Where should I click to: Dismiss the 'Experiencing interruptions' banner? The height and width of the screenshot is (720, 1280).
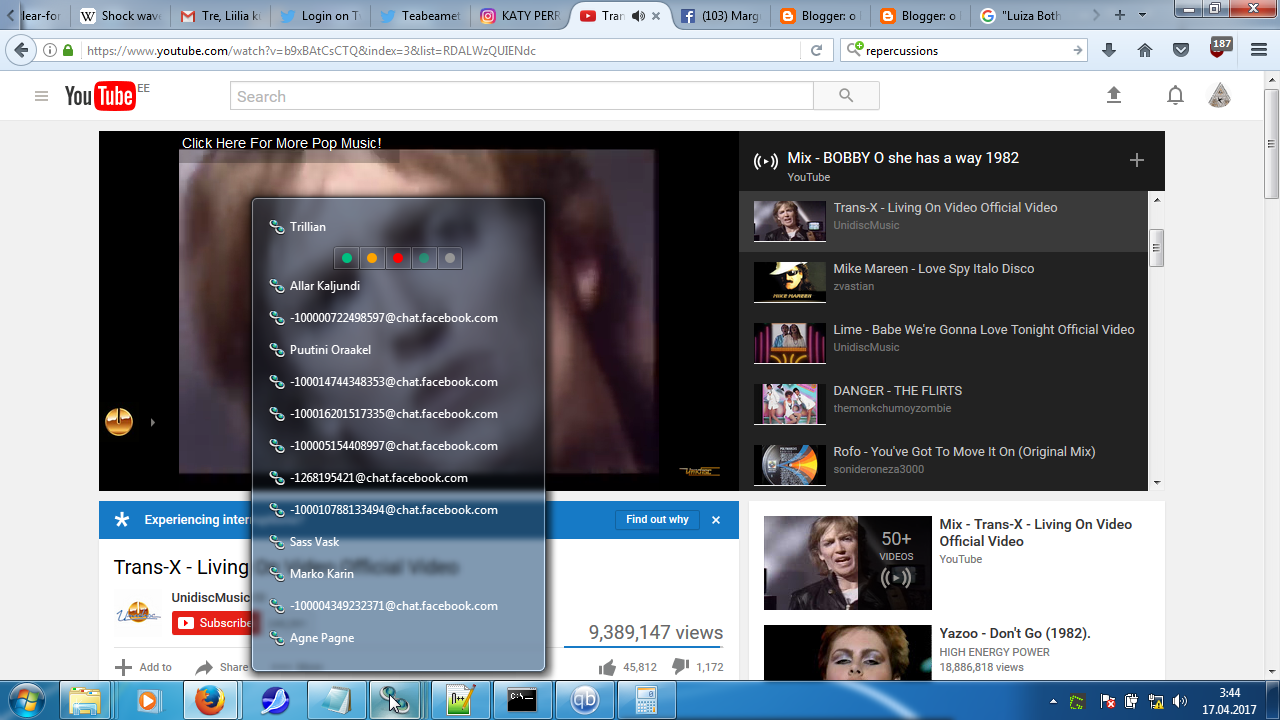click(716, 520)
